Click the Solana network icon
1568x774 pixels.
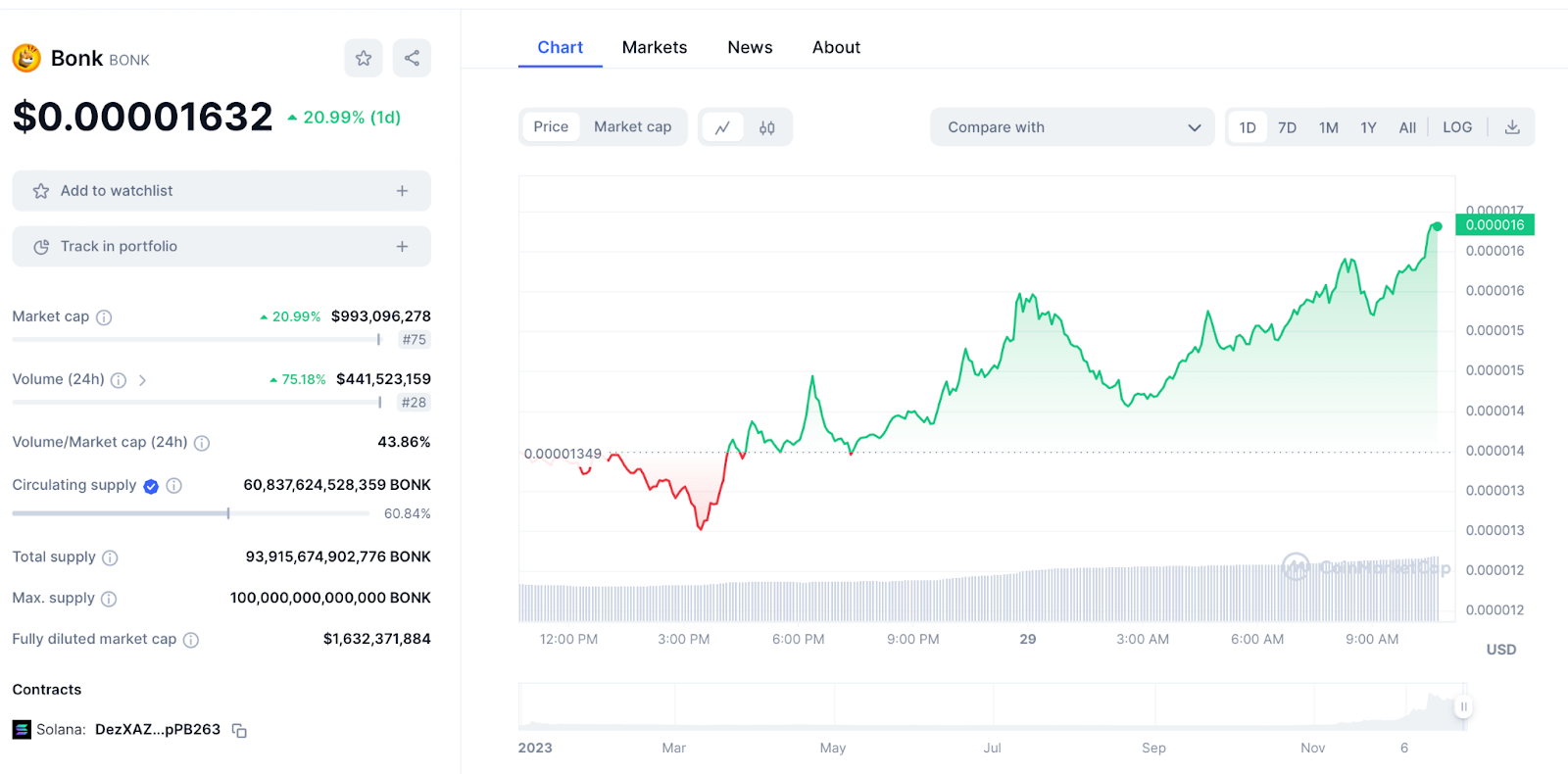[22, 730]
